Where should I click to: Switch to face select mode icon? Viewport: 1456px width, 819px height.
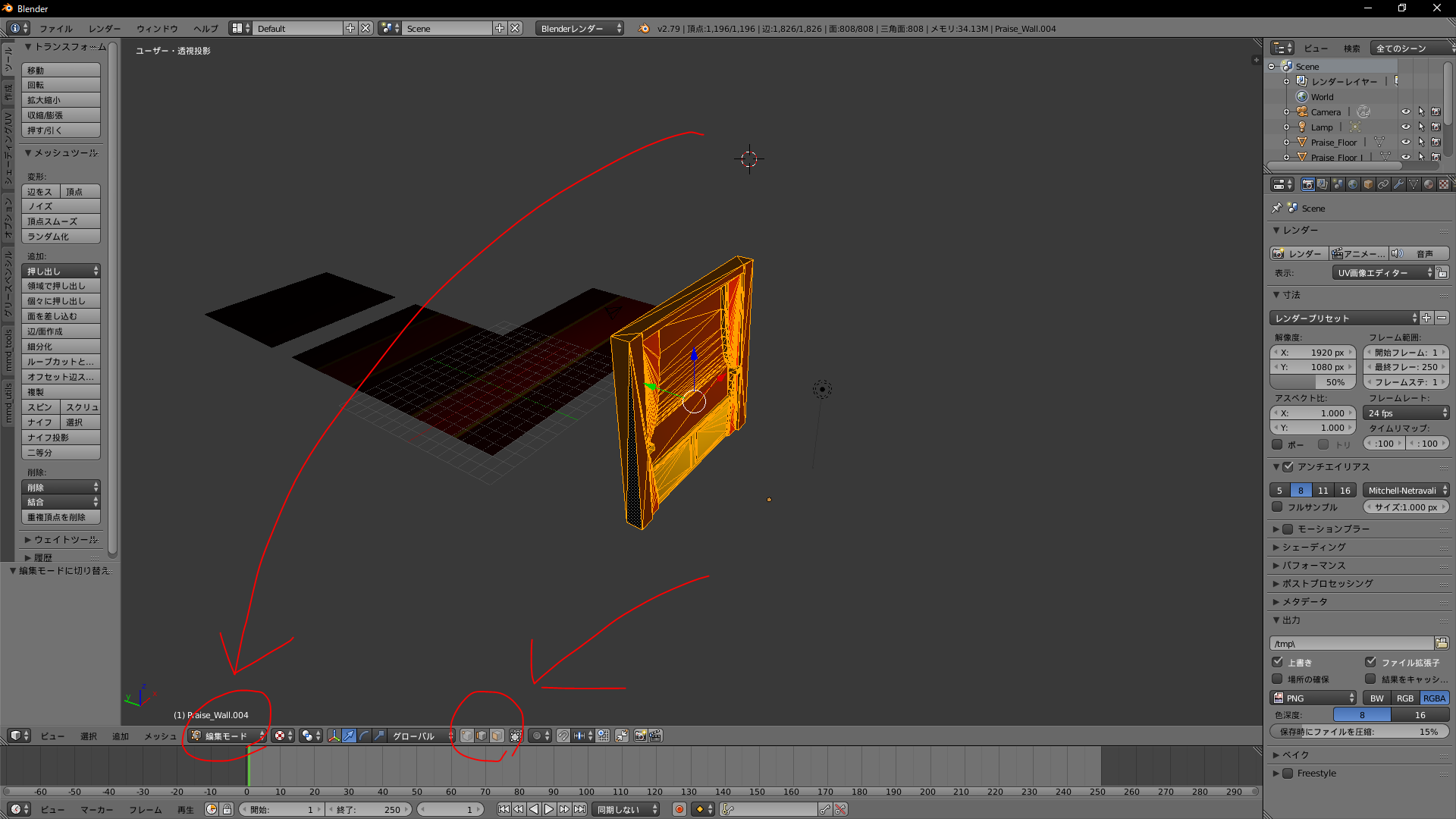coord(497,736)
